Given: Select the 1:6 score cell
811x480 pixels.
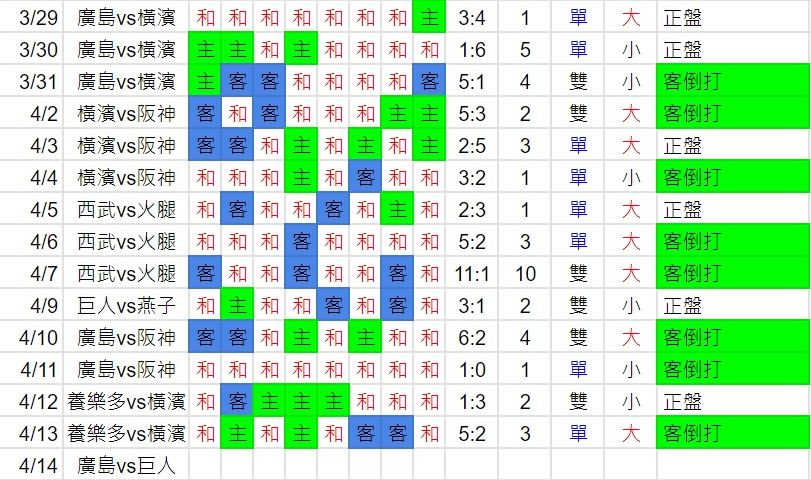Looking at the screenshot, I should click(x=472, y=50).
